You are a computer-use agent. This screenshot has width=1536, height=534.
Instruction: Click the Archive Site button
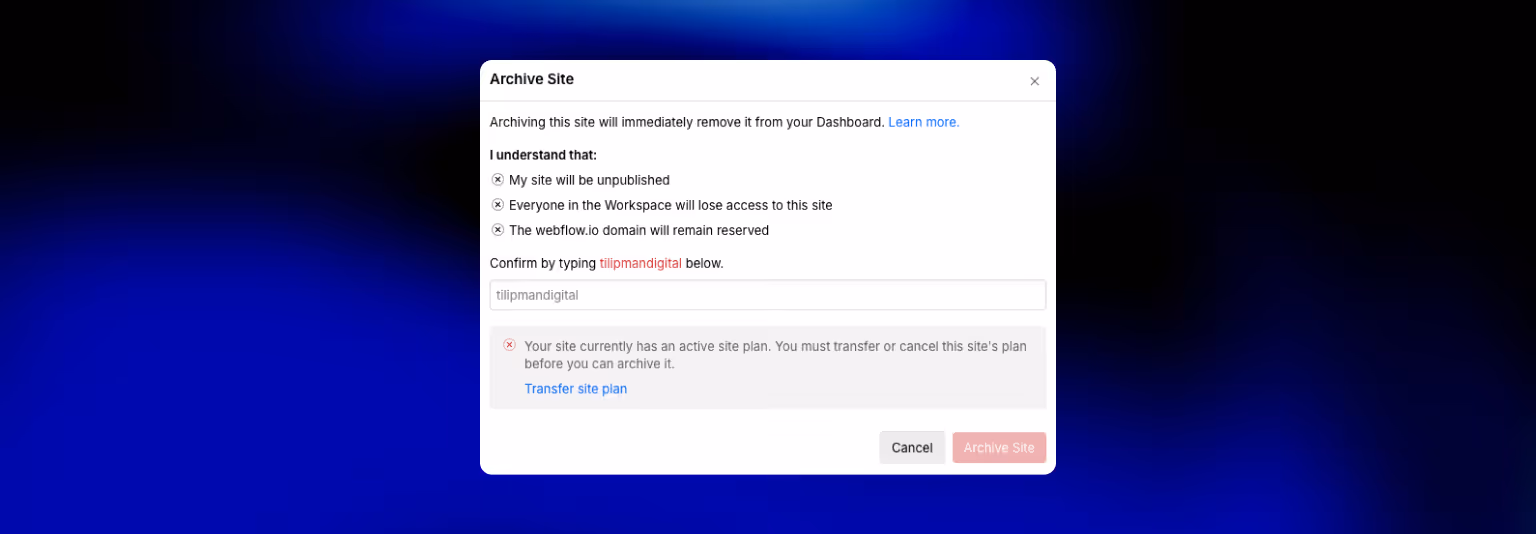[x=999, y=448]
